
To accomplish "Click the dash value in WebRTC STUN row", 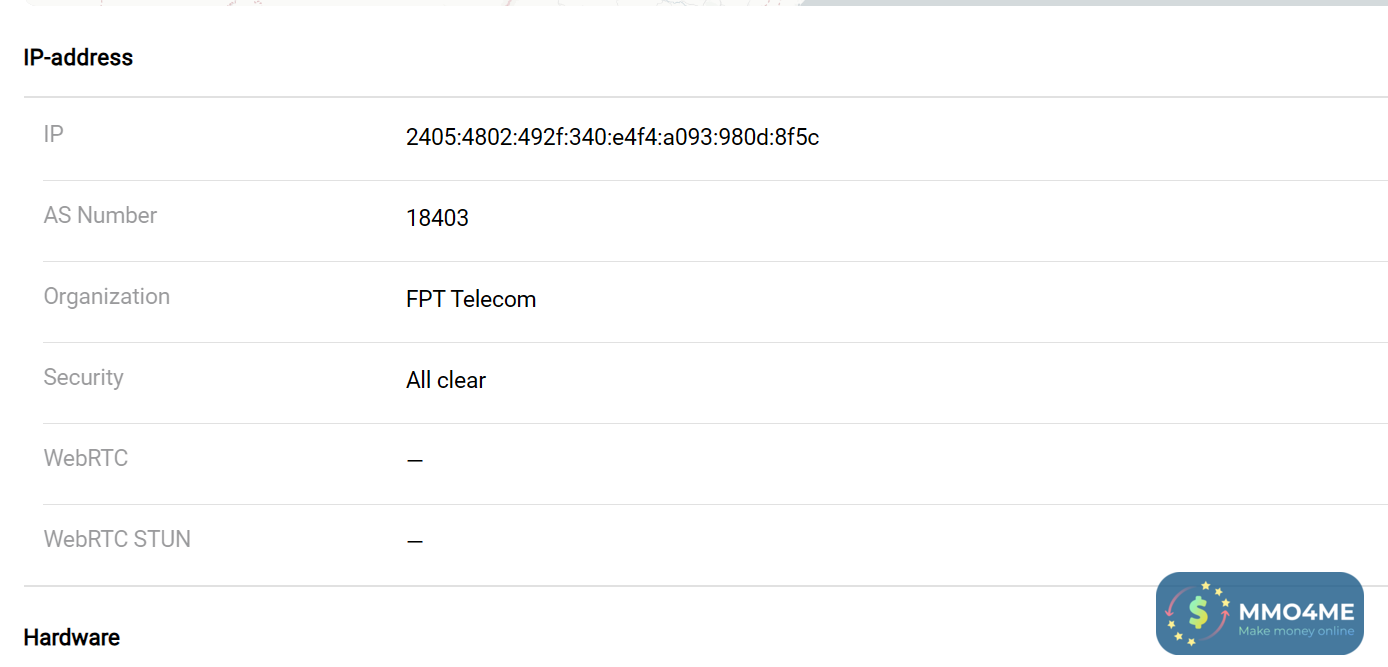I will (x=415, y=542).
